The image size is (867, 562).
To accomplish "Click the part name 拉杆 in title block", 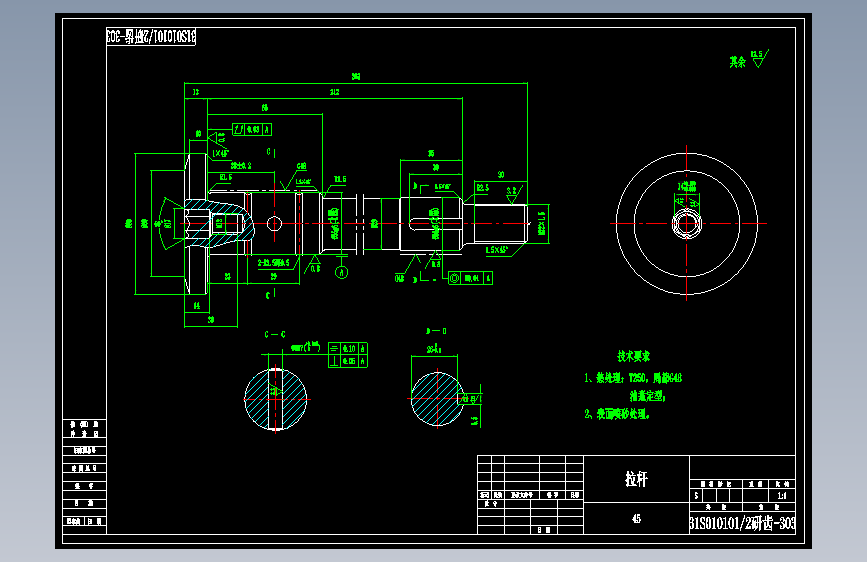I will click(636, 478).
